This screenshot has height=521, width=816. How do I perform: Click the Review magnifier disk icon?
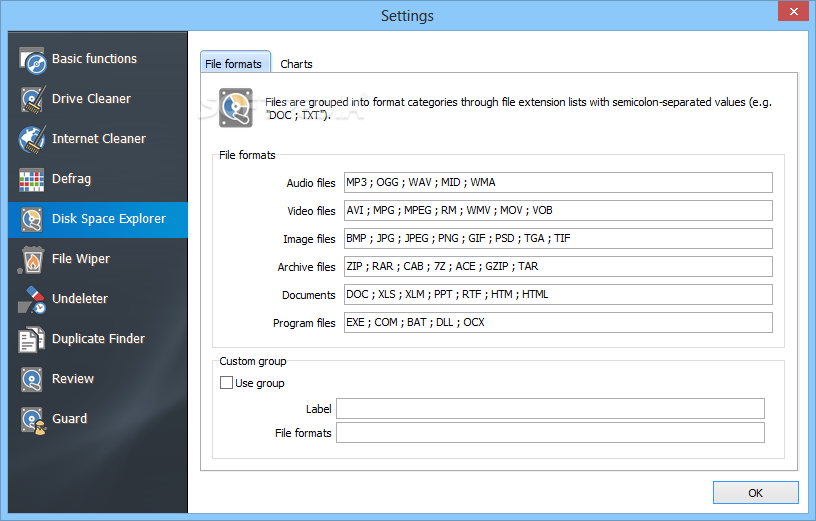32,379
